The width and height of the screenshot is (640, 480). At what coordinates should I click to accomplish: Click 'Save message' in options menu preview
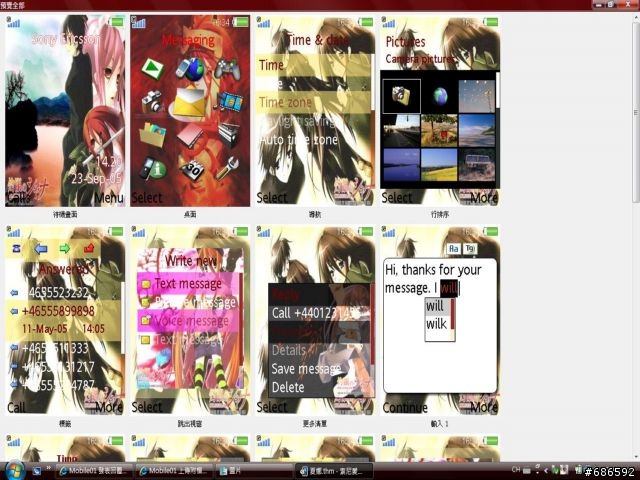click(306, 369)
